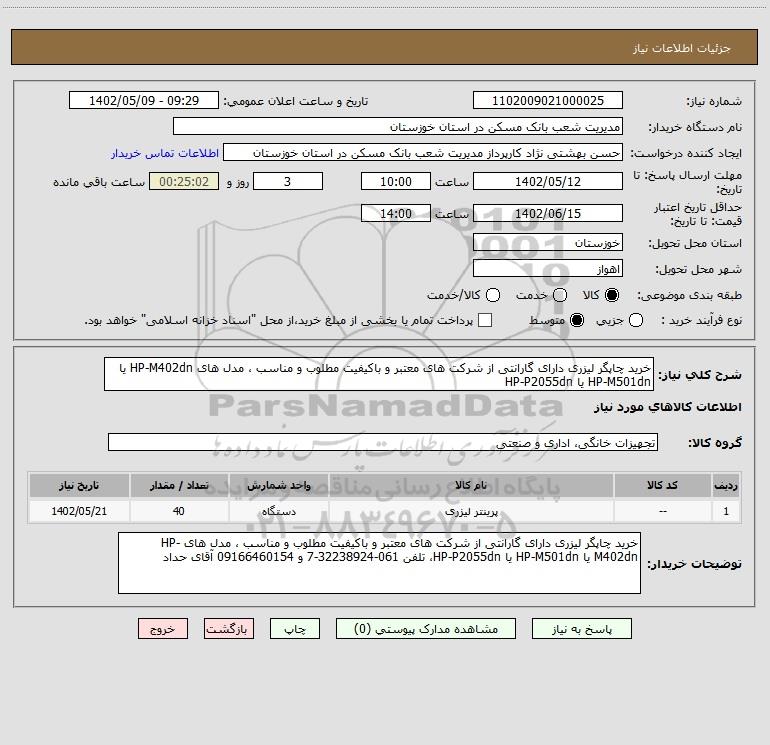Click the price validity date 1402/06/15

548,213
